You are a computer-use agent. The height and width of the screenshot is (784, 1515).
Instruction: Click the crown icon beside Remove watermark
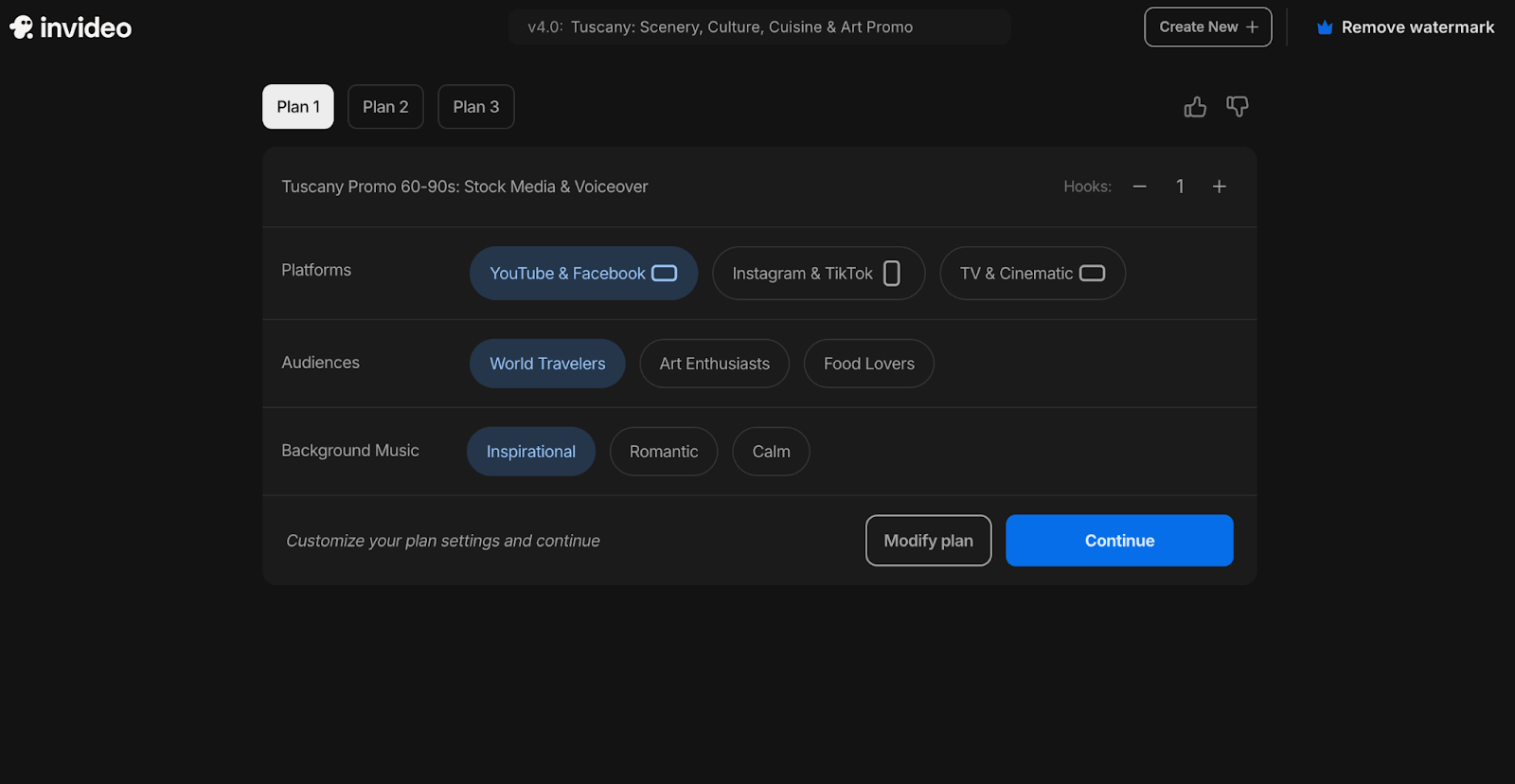point(1325,27)
